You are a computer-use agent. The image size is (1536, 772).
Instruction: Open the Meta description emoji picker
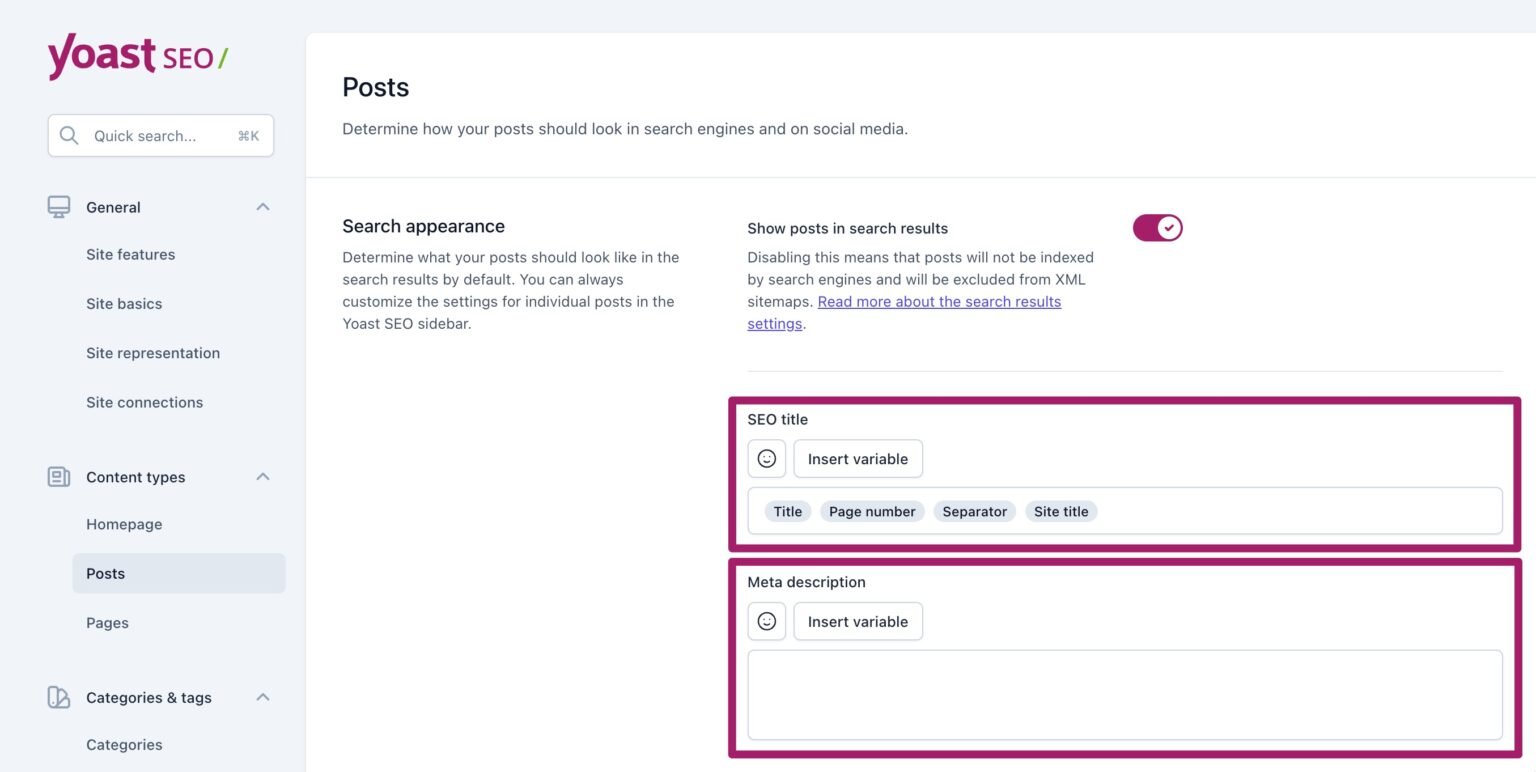766,621
